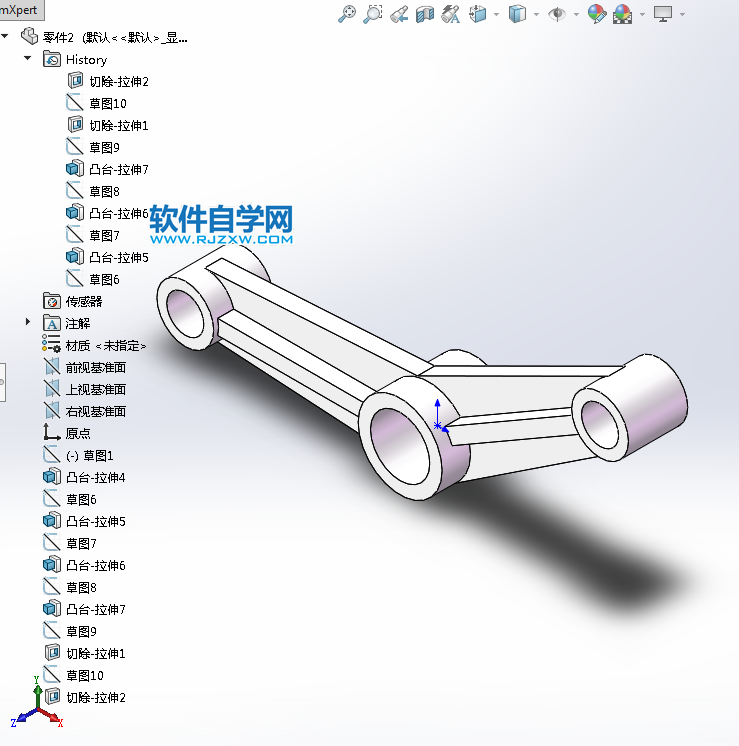Click 凸台-拉伸5 feature icon in main tree
Screen dimensions: 739x746
pyautogui.click(x=52, y=520)
